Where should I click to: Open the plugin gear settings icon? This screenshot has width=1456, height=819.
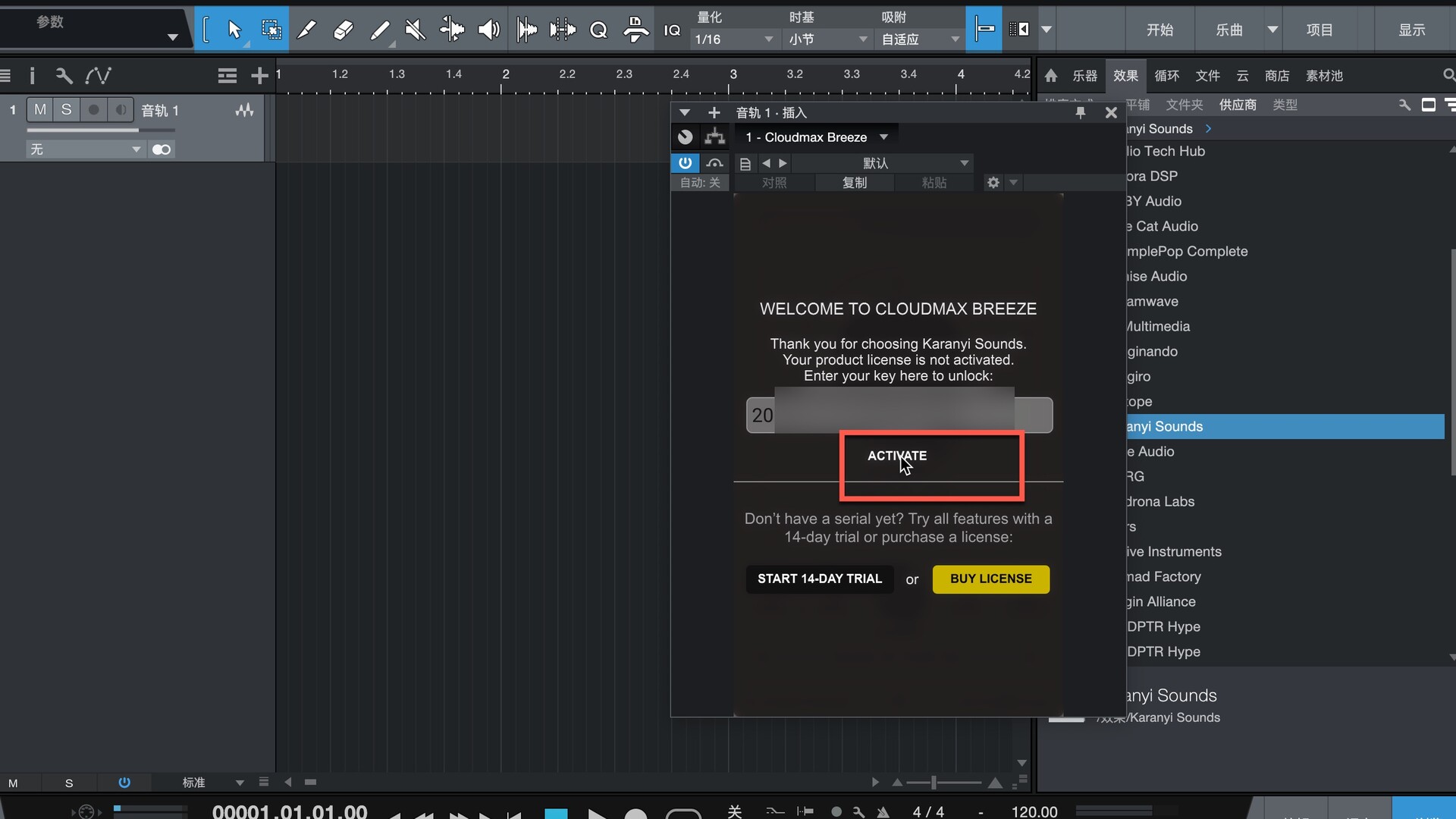pos(993,183)
